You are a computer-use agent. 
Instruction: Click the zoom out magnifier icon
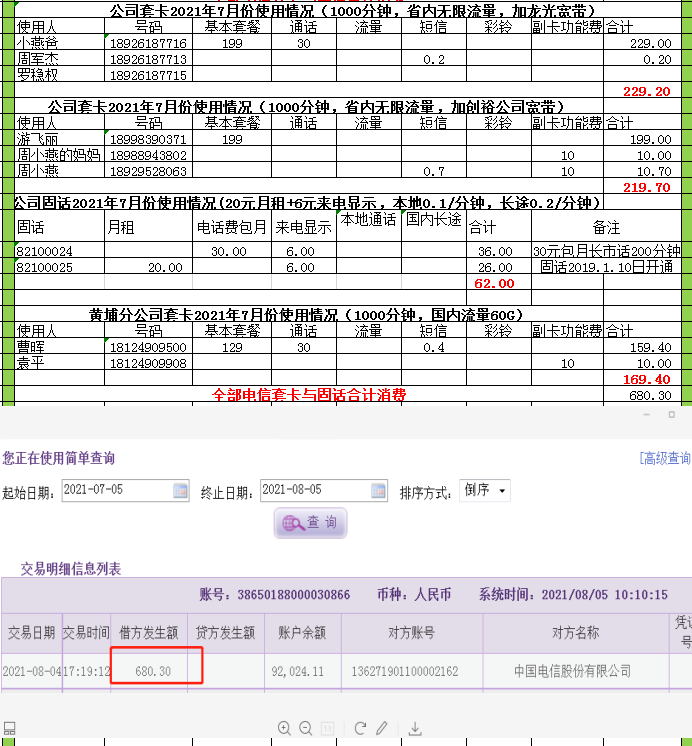coord(306,729)
